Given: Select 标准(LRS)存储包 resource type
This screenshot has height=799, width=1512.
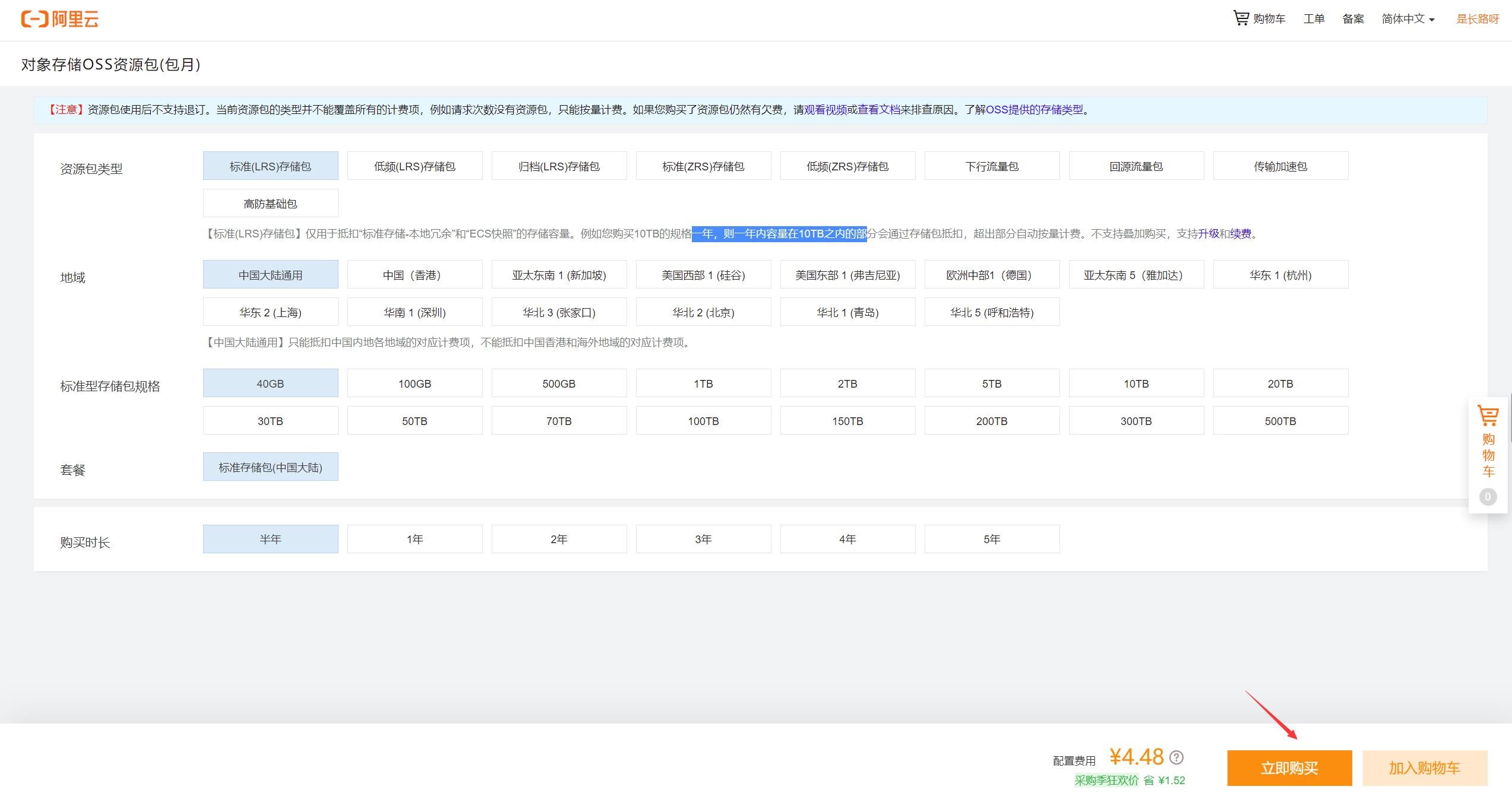Looking at the screenshot, I should click(x=270, y=166).
